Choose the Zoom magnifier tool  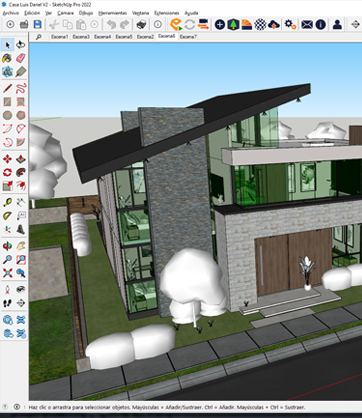click(8, 259)
